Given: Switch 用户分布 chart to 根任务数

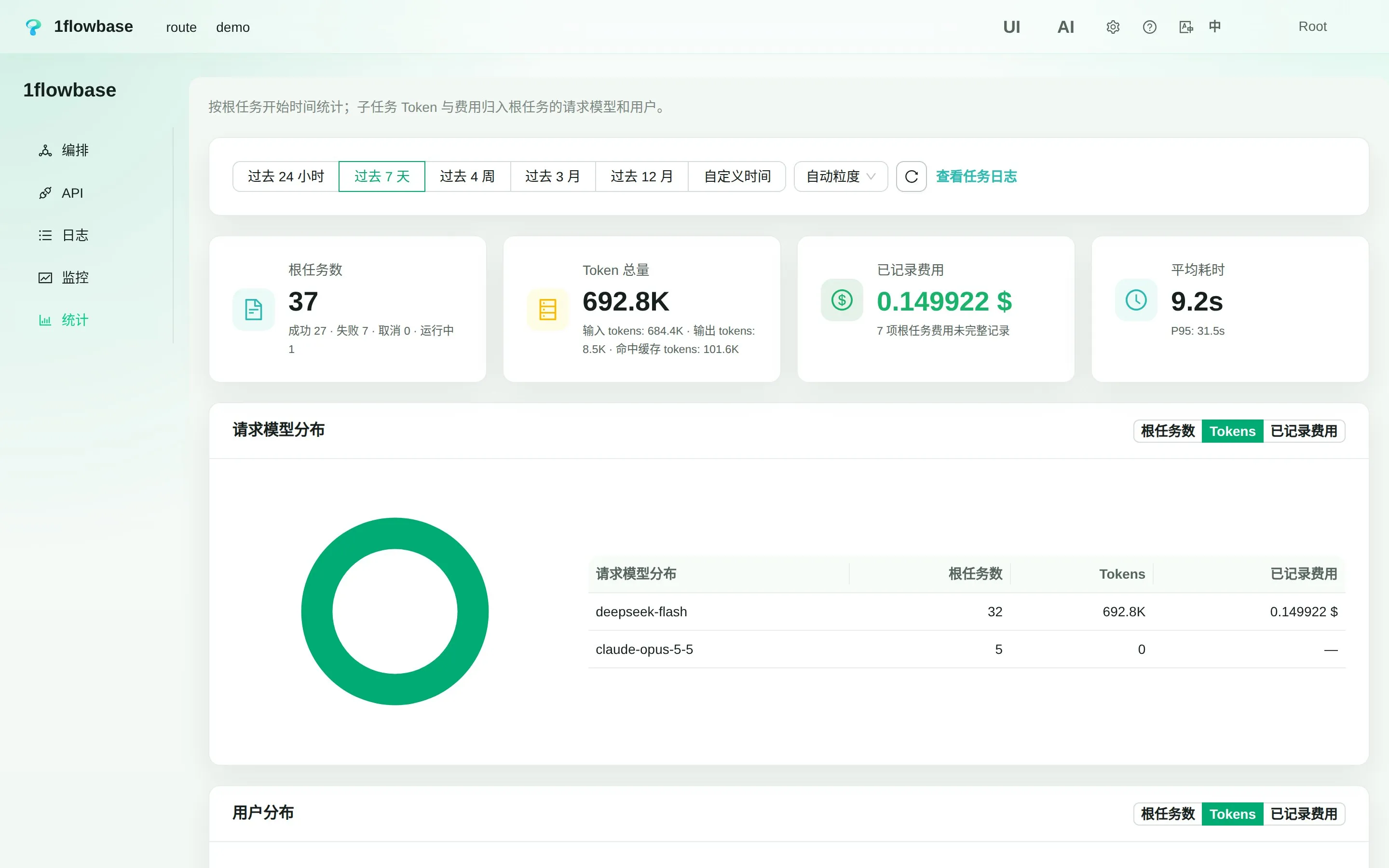Looking at the screenshot, I should (1168, 814).
